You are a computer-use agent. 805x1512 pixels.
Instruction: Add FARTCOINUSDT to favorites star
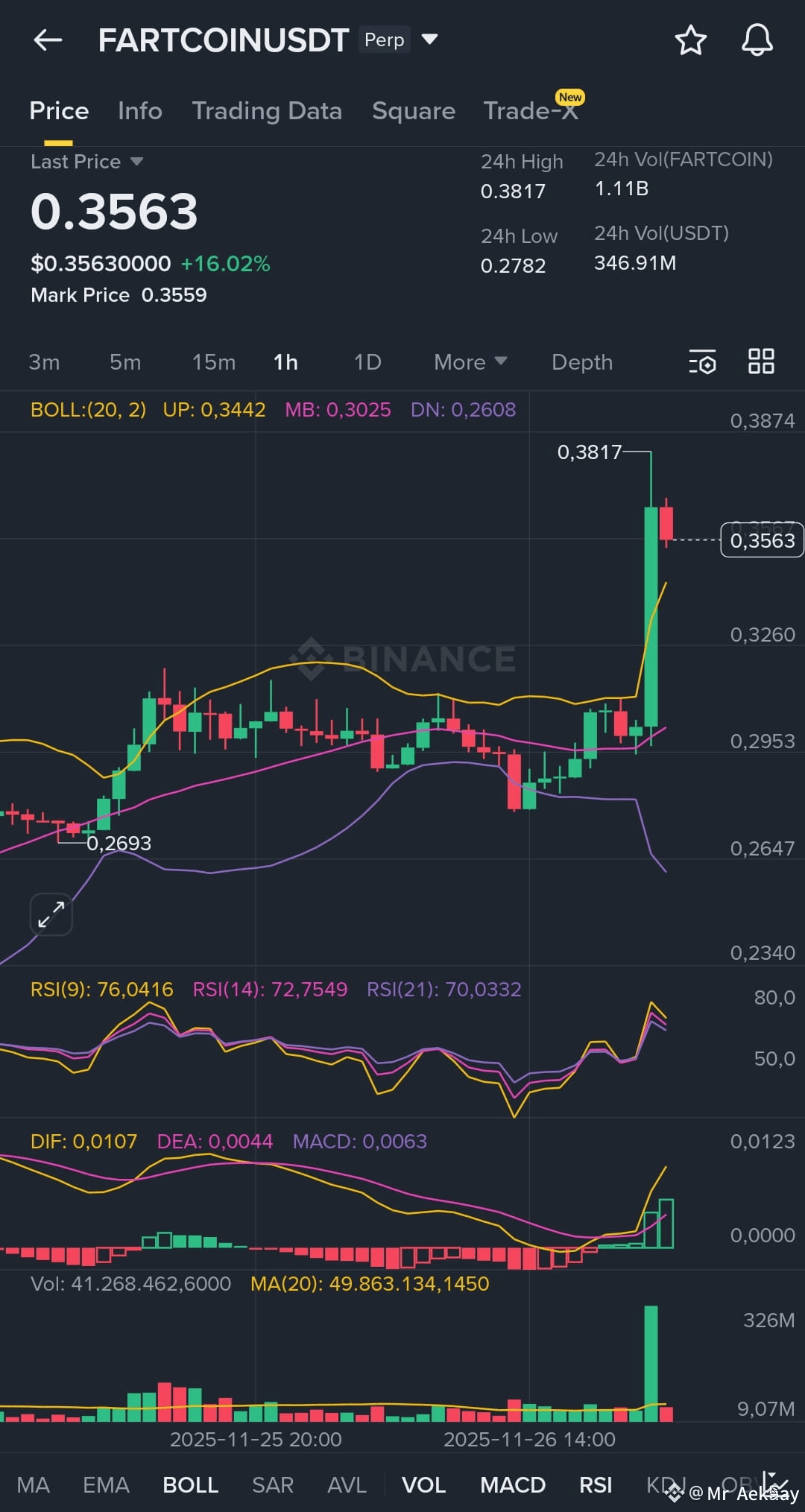pos(690,40)
